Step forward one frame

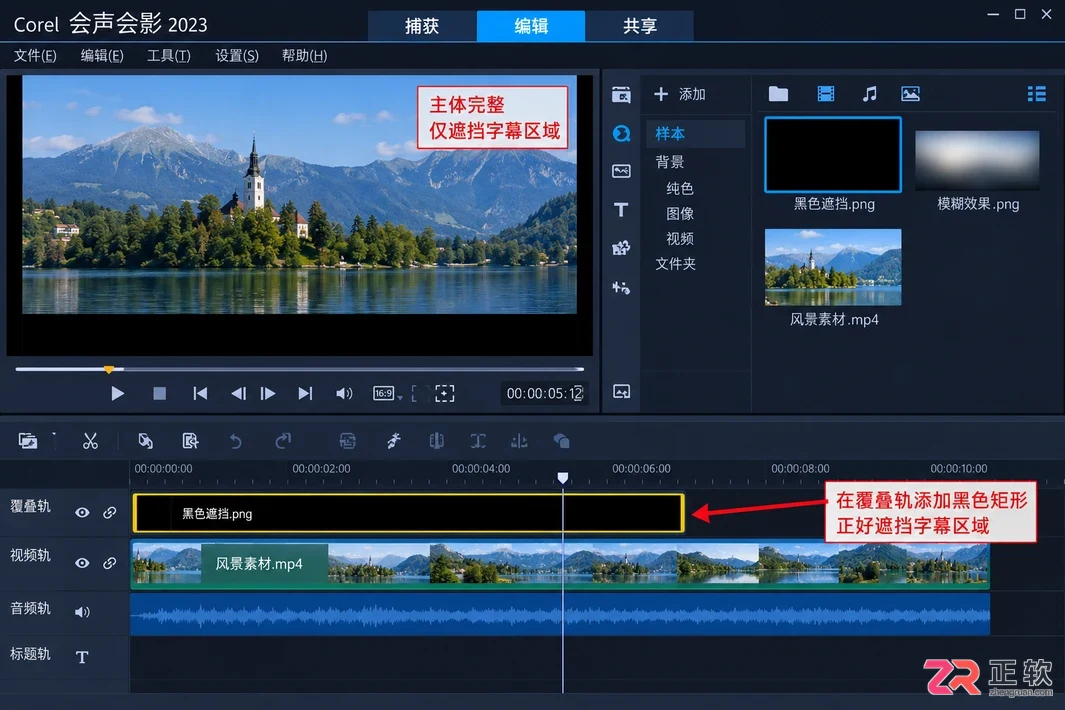[268, 393]
